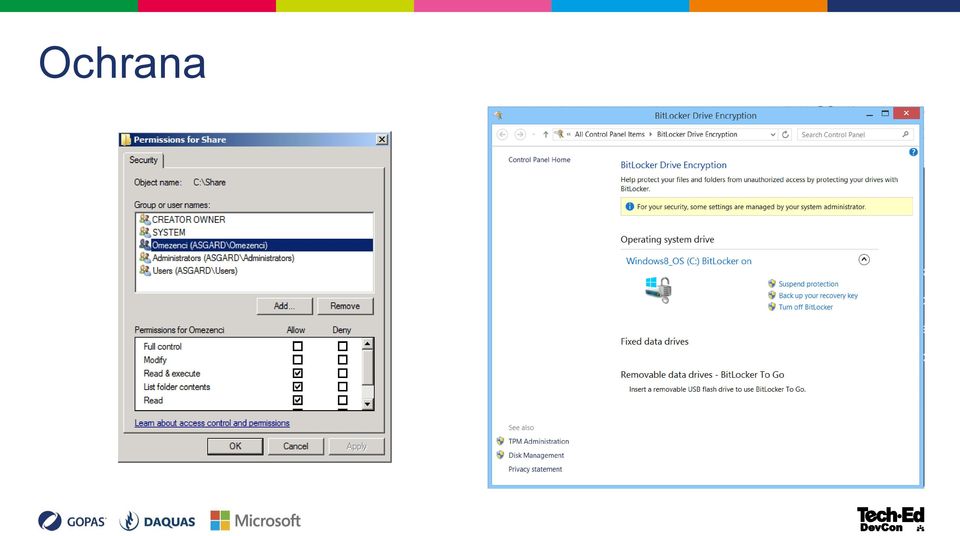This screenshot has height=536, width=960.
Task: Click the back arrow in BitLocker window
Action: point(502,134)
